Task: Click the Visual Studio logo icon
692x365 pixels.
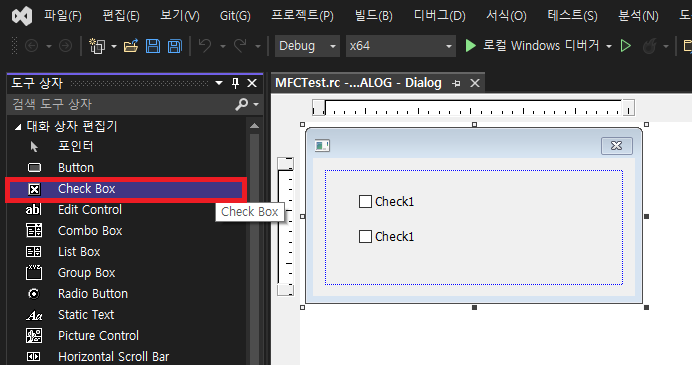Action: tap(22, 16)
